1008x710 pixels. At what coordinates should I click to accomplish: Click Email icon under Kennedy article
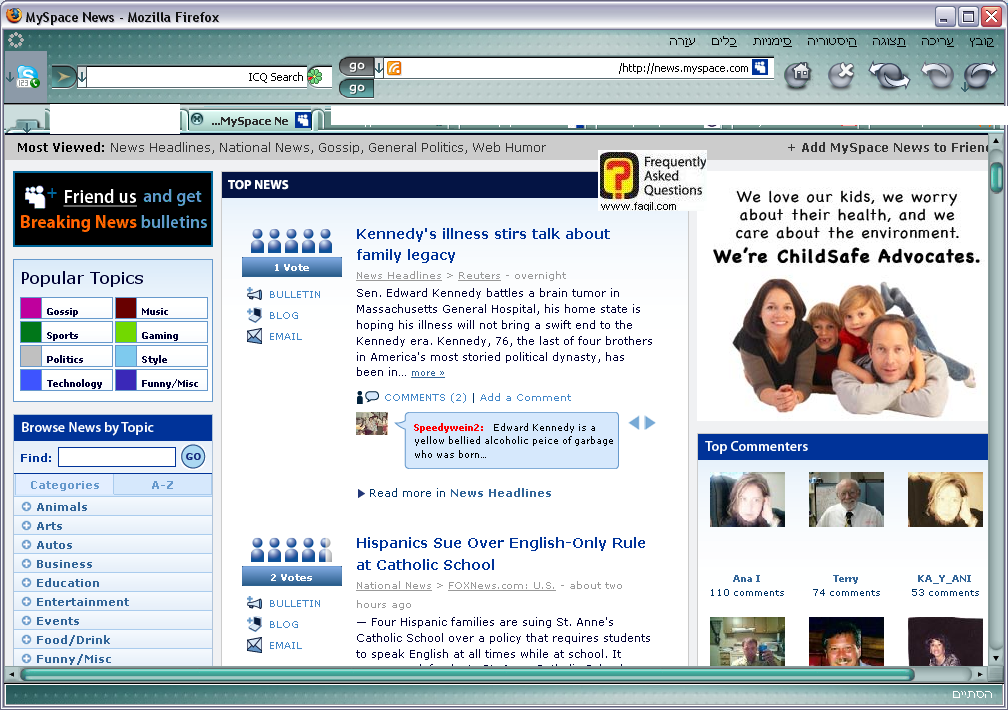click(254, 336)
